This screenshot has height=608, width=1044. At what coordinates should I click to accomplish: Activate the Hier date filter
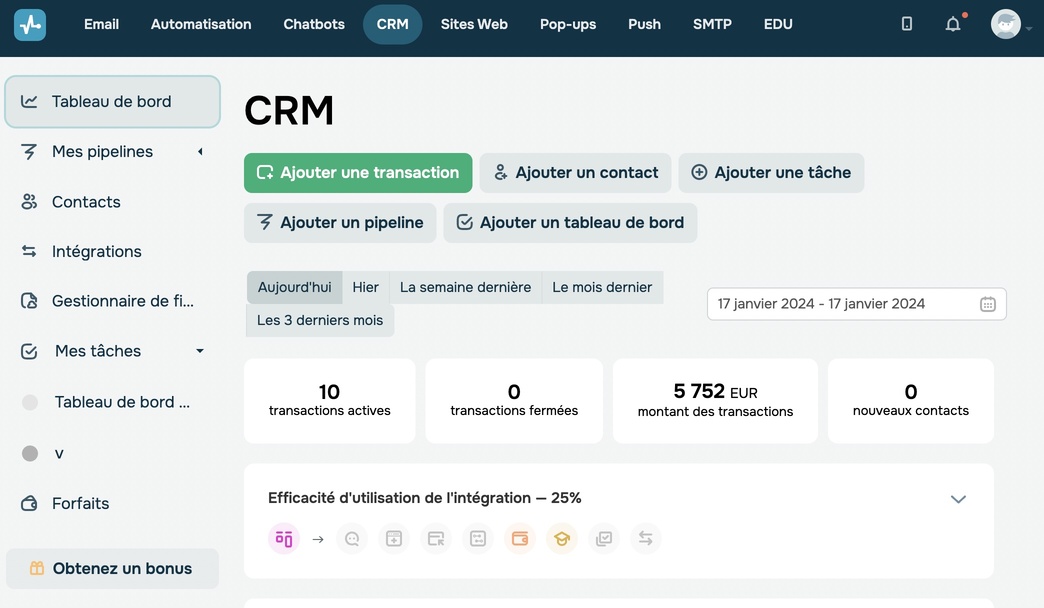click(365, 287)
